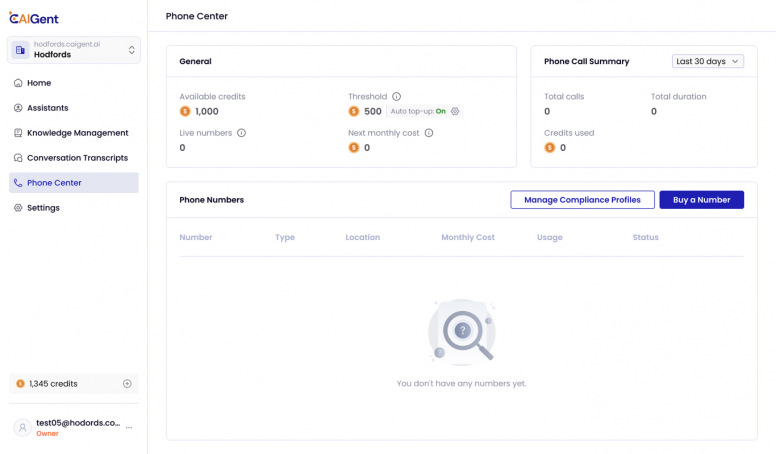Screen dimensions: 776x454
Task: Click the CAIGent logo
Action: [x=36, y=16]
